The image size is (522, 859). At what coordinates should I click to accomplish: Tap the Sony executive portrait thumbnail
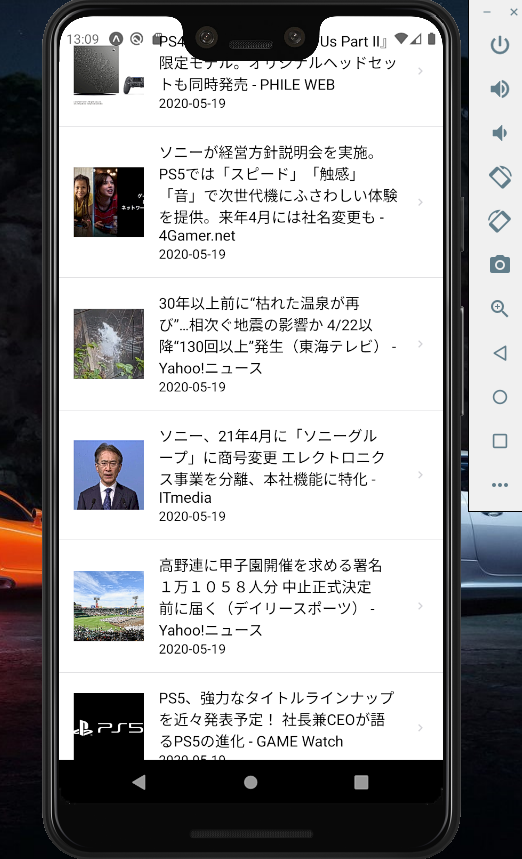pyautogui.click(x=109, y=475)
